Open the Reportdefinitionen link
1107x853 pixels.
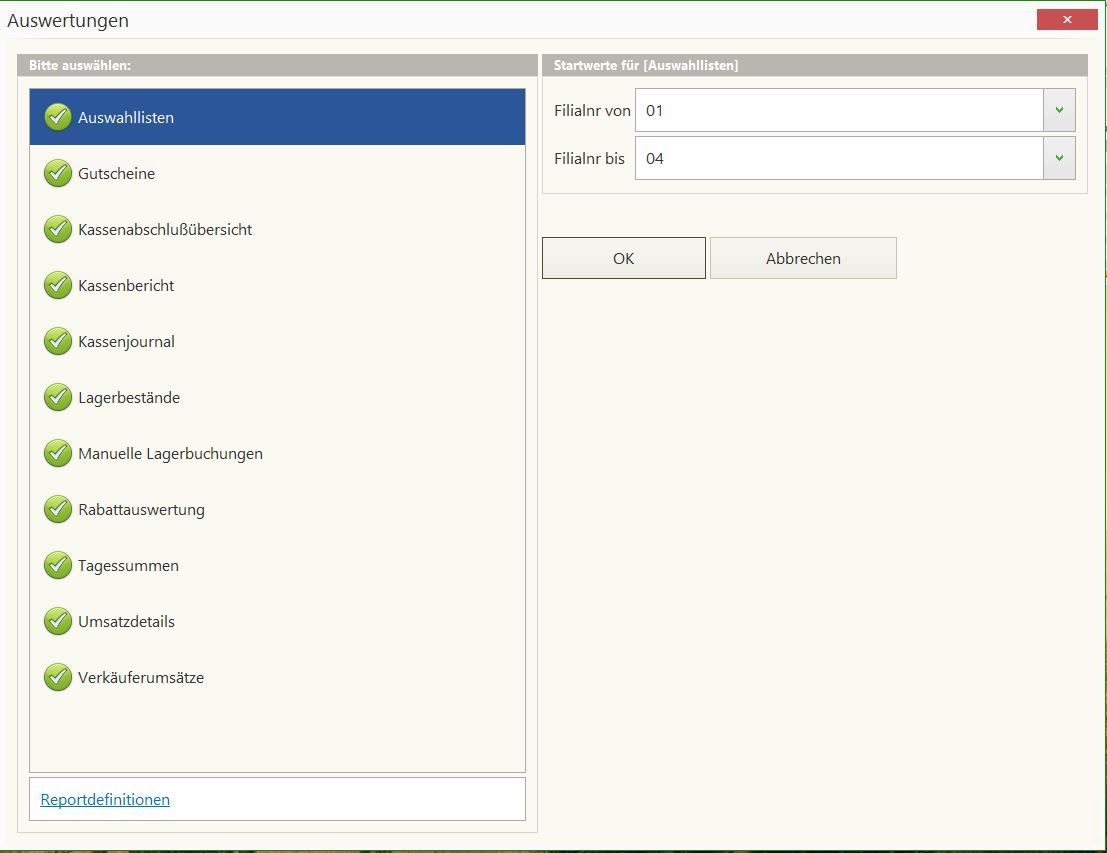(x=105, y=799)
